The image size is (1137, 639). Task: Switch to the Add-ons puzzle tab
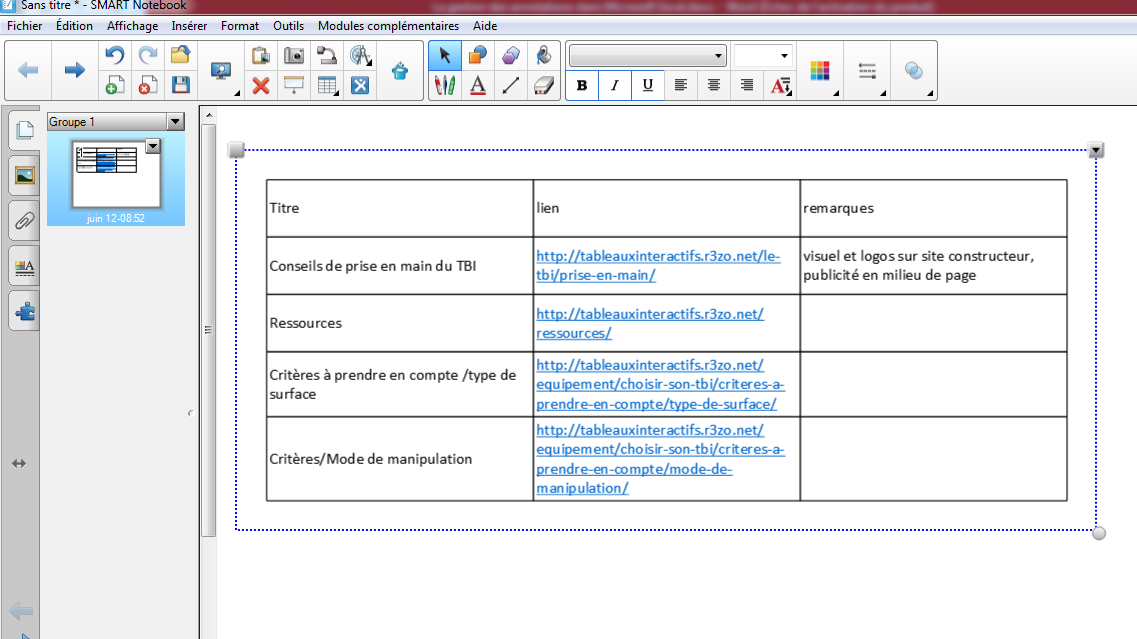[x=25, y=312]
